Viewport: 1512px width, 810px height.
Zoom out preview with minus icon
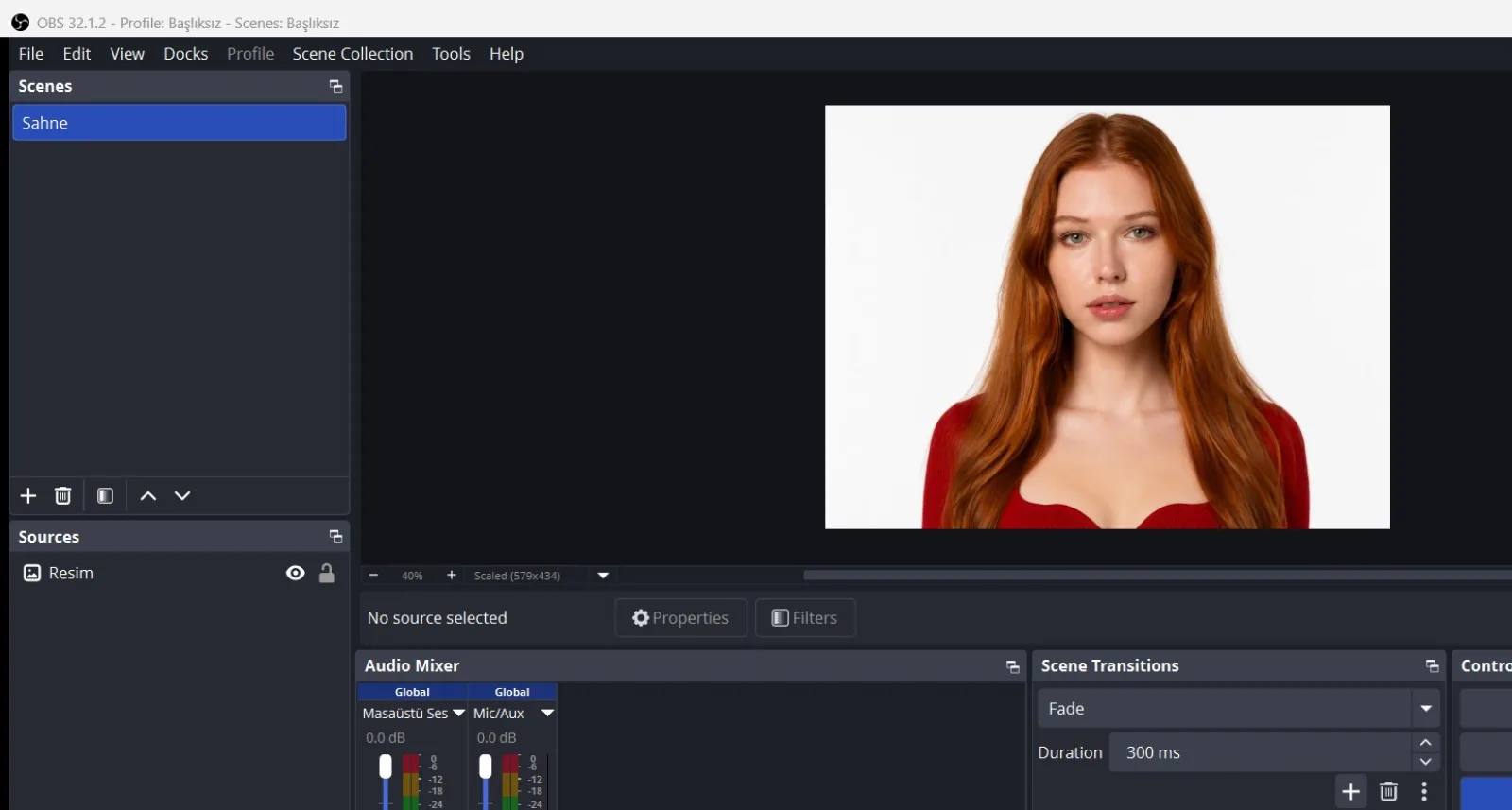coord(373,575)
